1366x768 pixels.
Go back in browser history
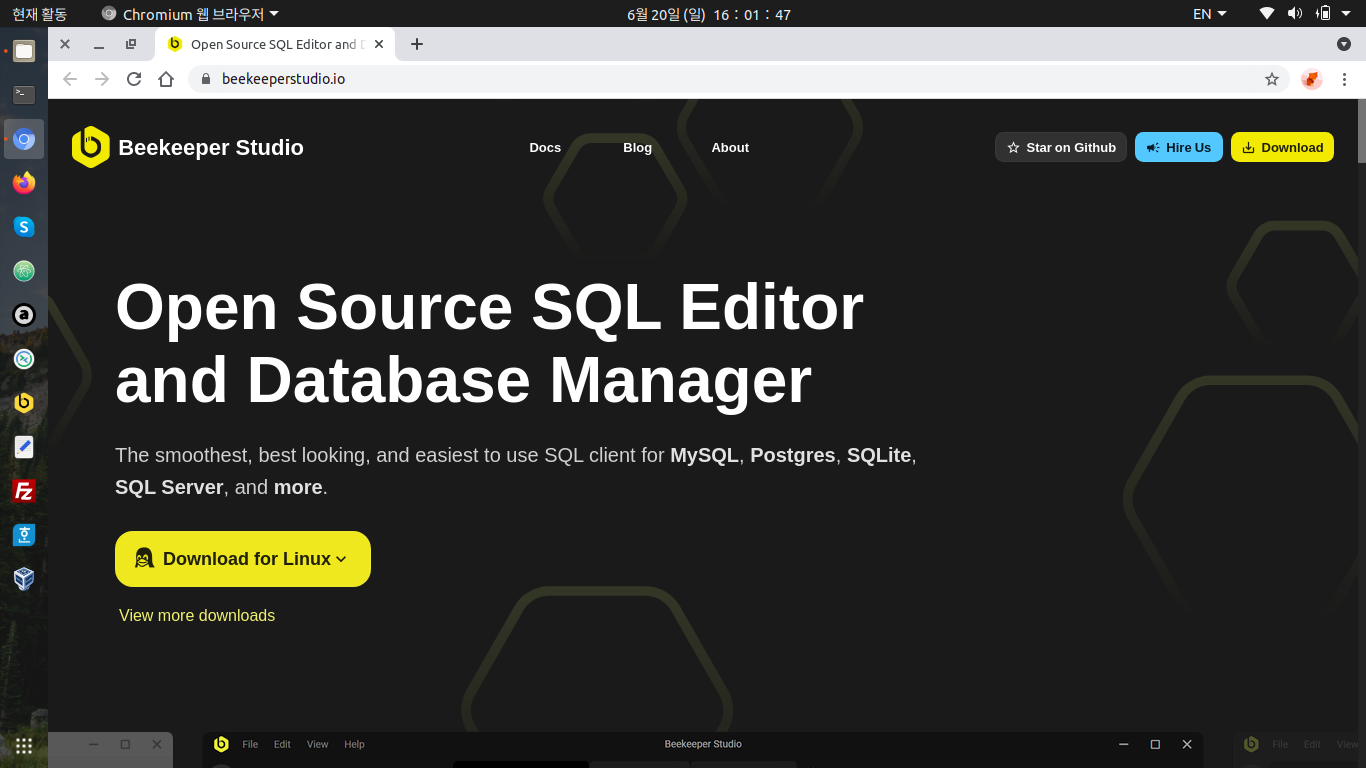pos(70,79)
